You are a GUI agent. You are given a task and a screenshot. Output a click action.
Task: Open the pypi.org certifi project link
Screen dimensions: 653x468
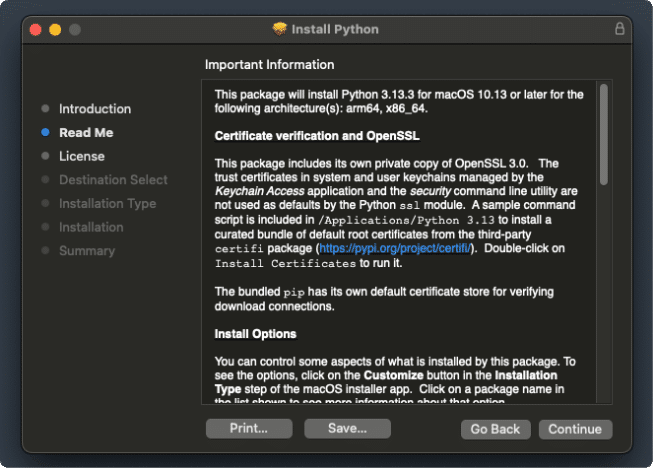[x=395, y=248]
